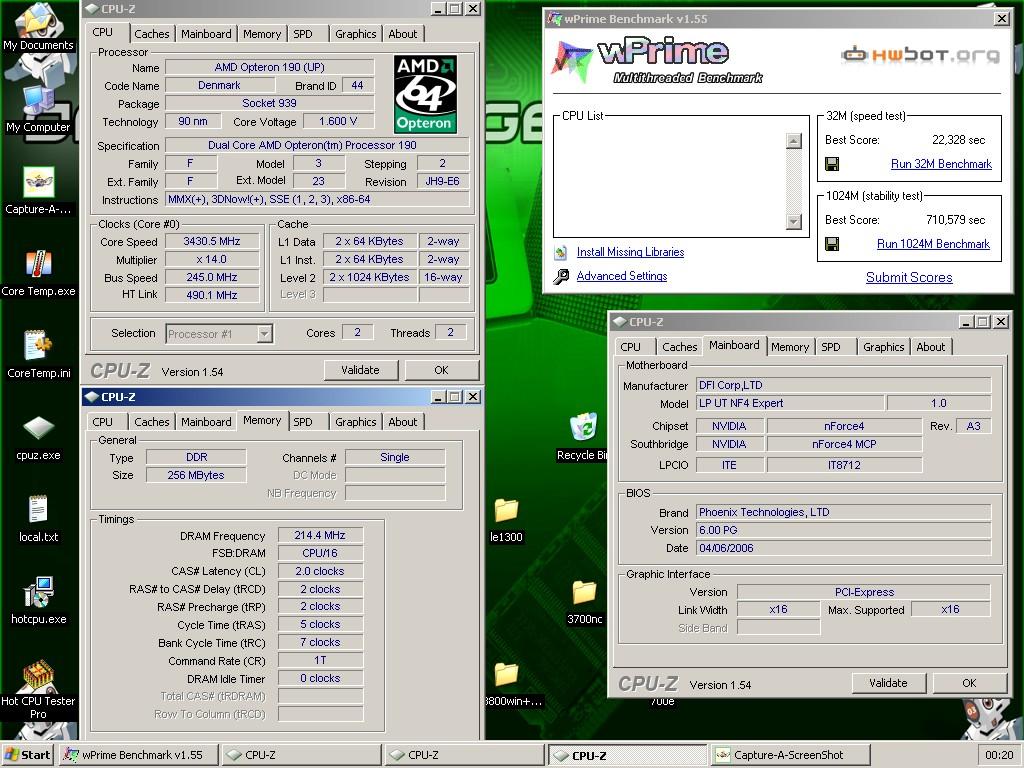Click the DRAM Frequency 214.4 MHz field
This screenshot has width=1024, height=768.
[x=320, y=536]
